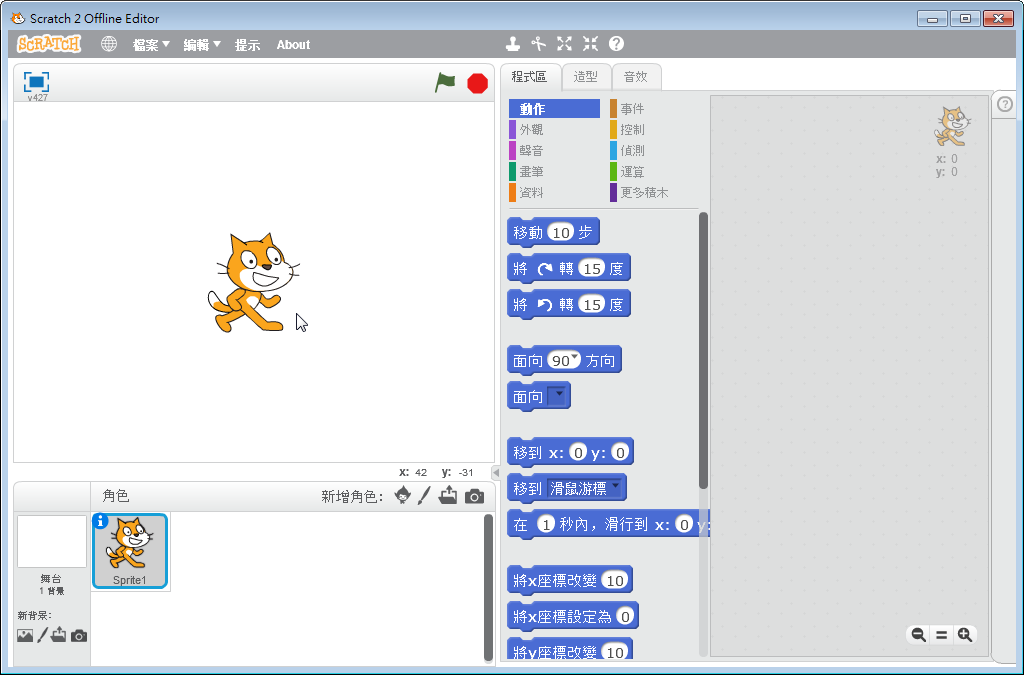Click the value in 將x座標設定為 block

(625, 616)
